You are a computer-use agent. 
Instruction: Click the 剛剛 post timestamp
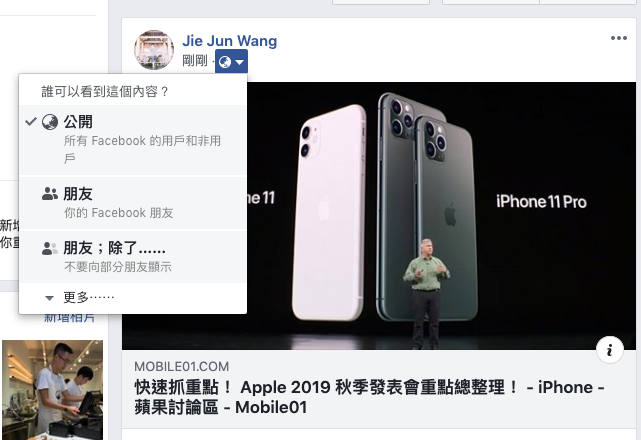195,61
